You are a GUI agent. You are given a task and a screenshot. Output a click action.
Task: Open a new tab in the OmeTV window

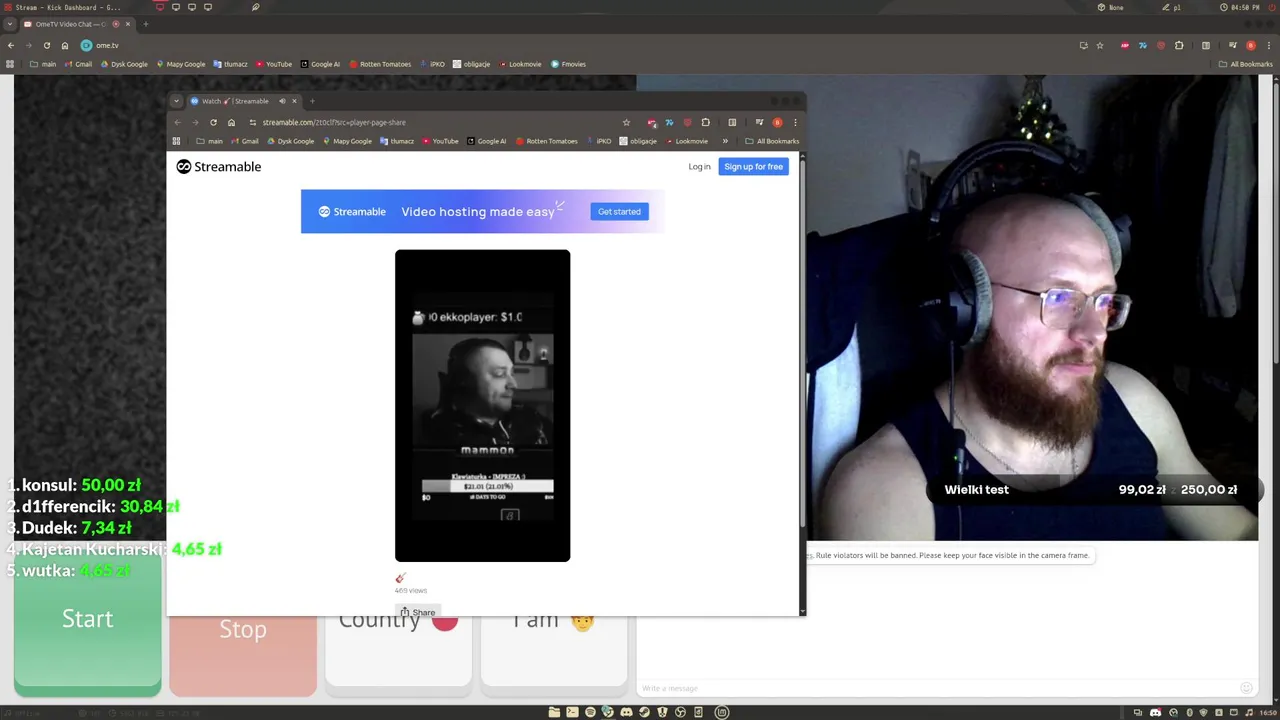(146, 24)
